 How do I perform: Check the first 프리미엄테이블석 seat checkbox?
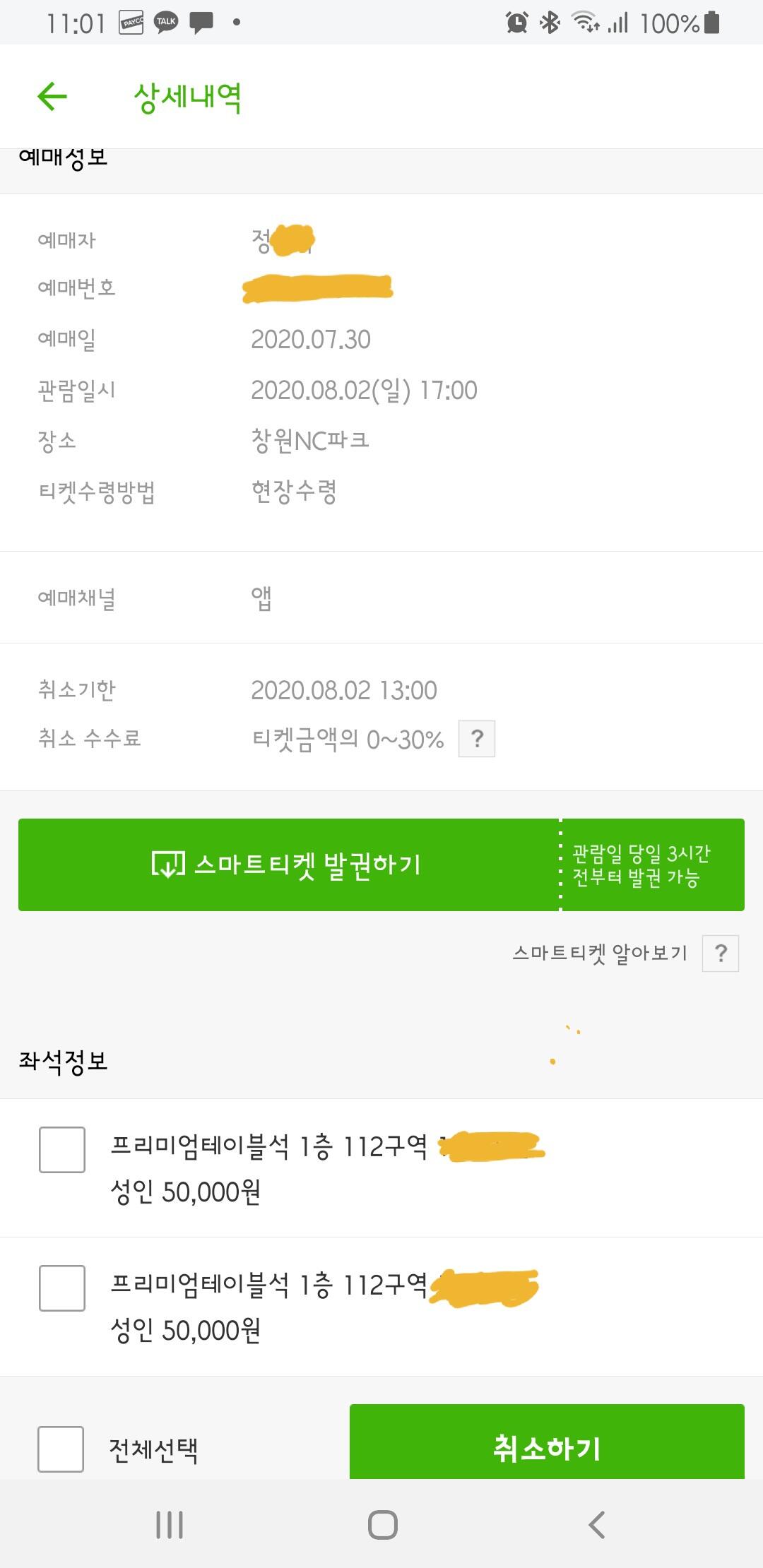(x=62, y=1150)
